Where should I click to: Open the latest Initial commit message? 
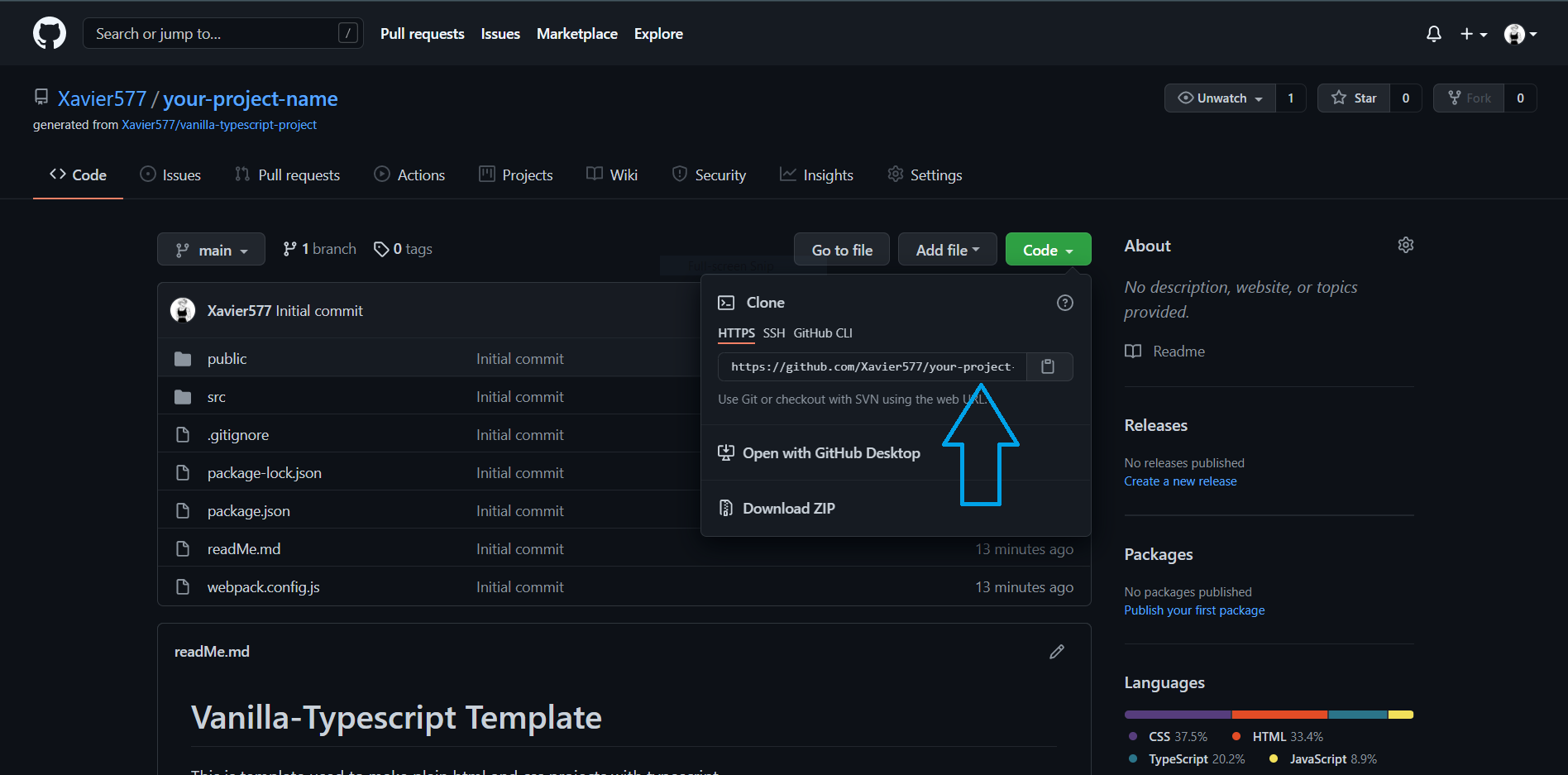[x=319, y=311]
